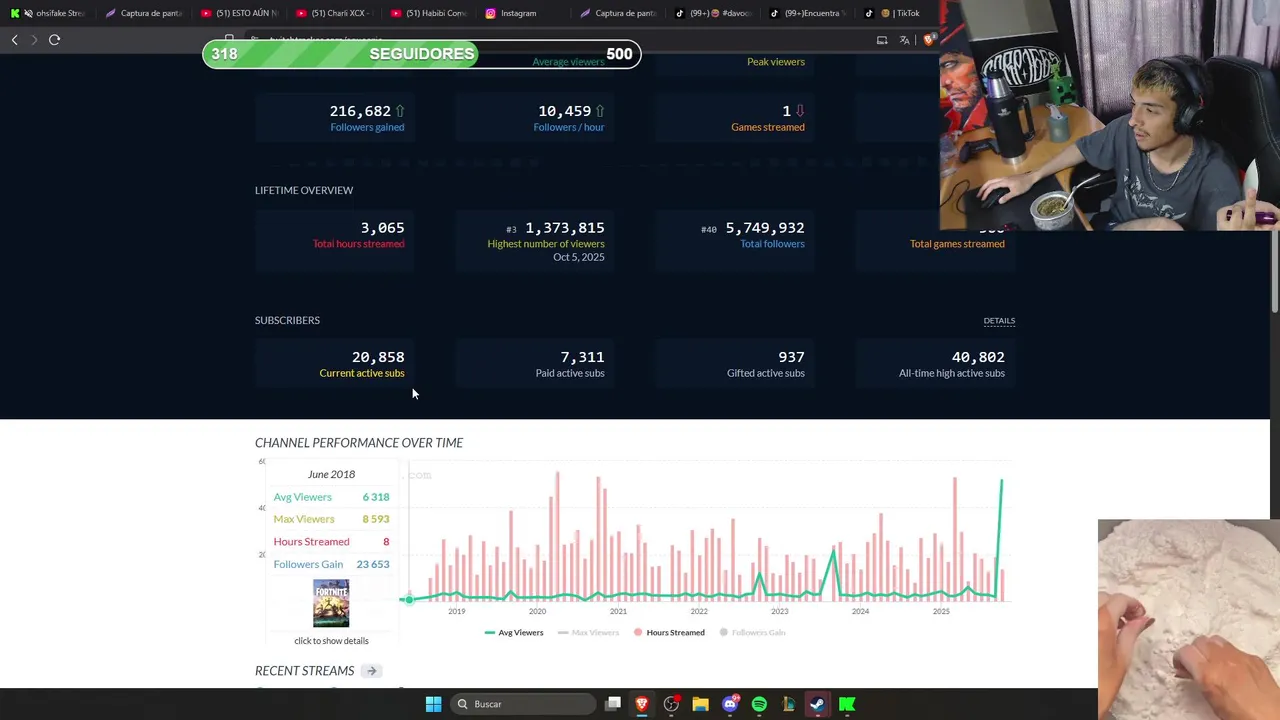Open Task View on the taskbar

(x=613, y=704)
